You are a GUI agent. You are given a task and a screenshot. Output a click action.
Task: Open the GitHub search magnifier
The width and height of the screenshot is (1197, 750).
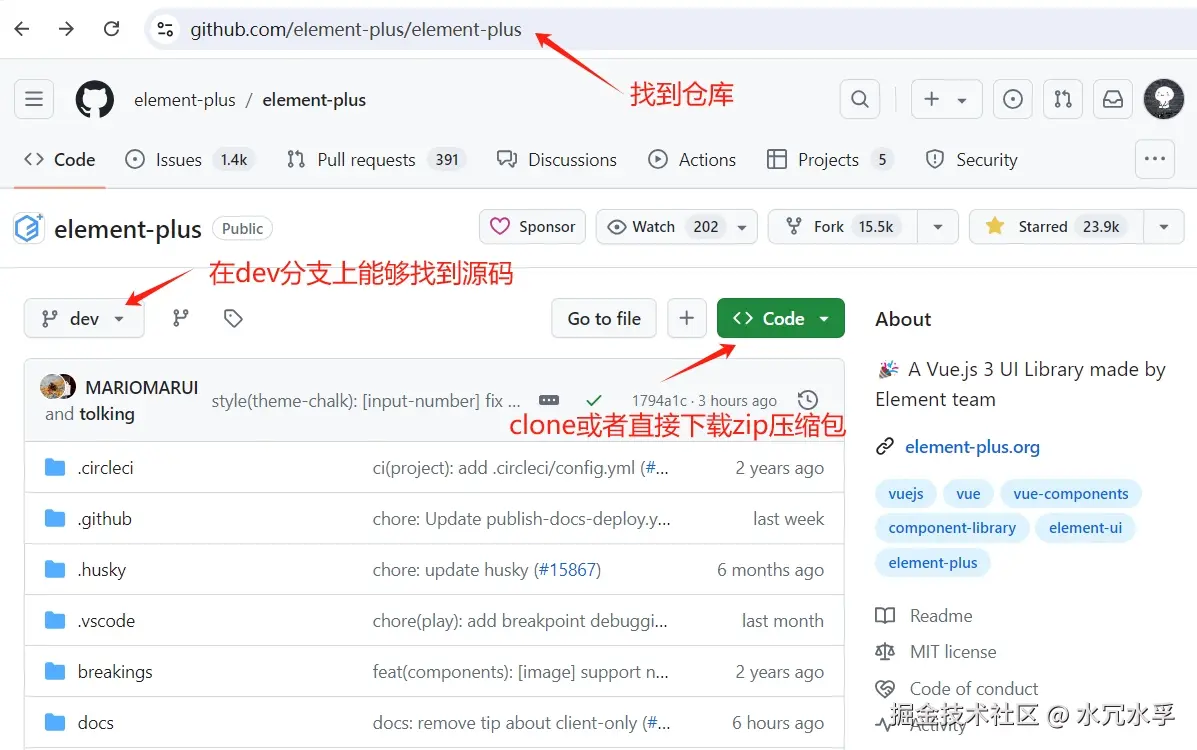point(860,99)
